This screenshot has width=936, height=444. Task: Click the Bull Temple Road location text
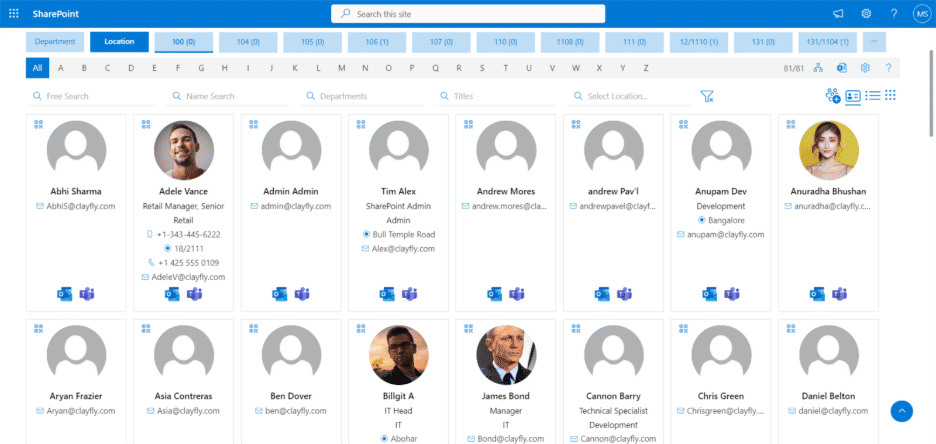(404, 234)
